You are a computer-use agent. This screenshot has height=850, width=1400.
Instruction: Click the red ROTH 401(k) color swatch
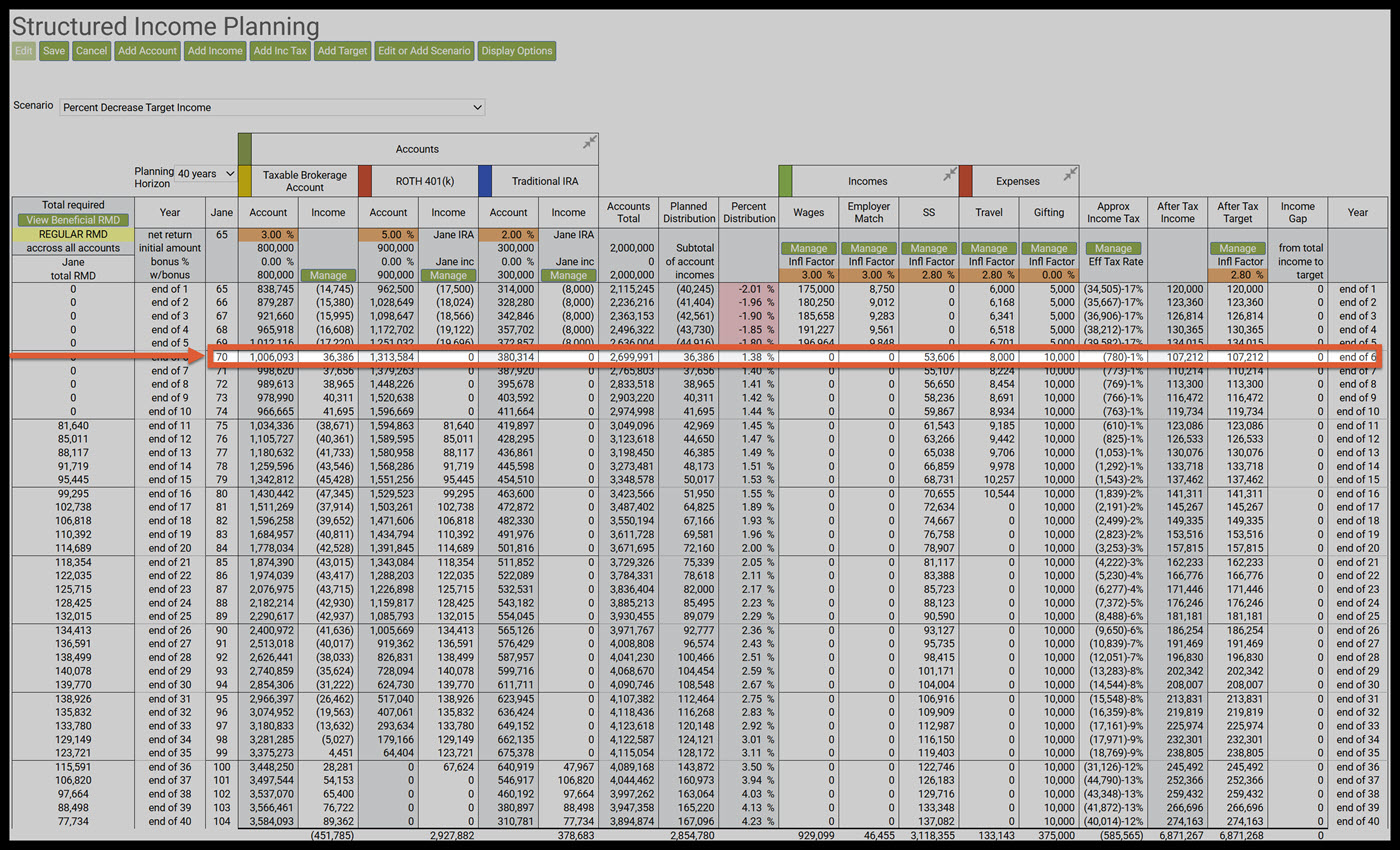click(365, 181)
